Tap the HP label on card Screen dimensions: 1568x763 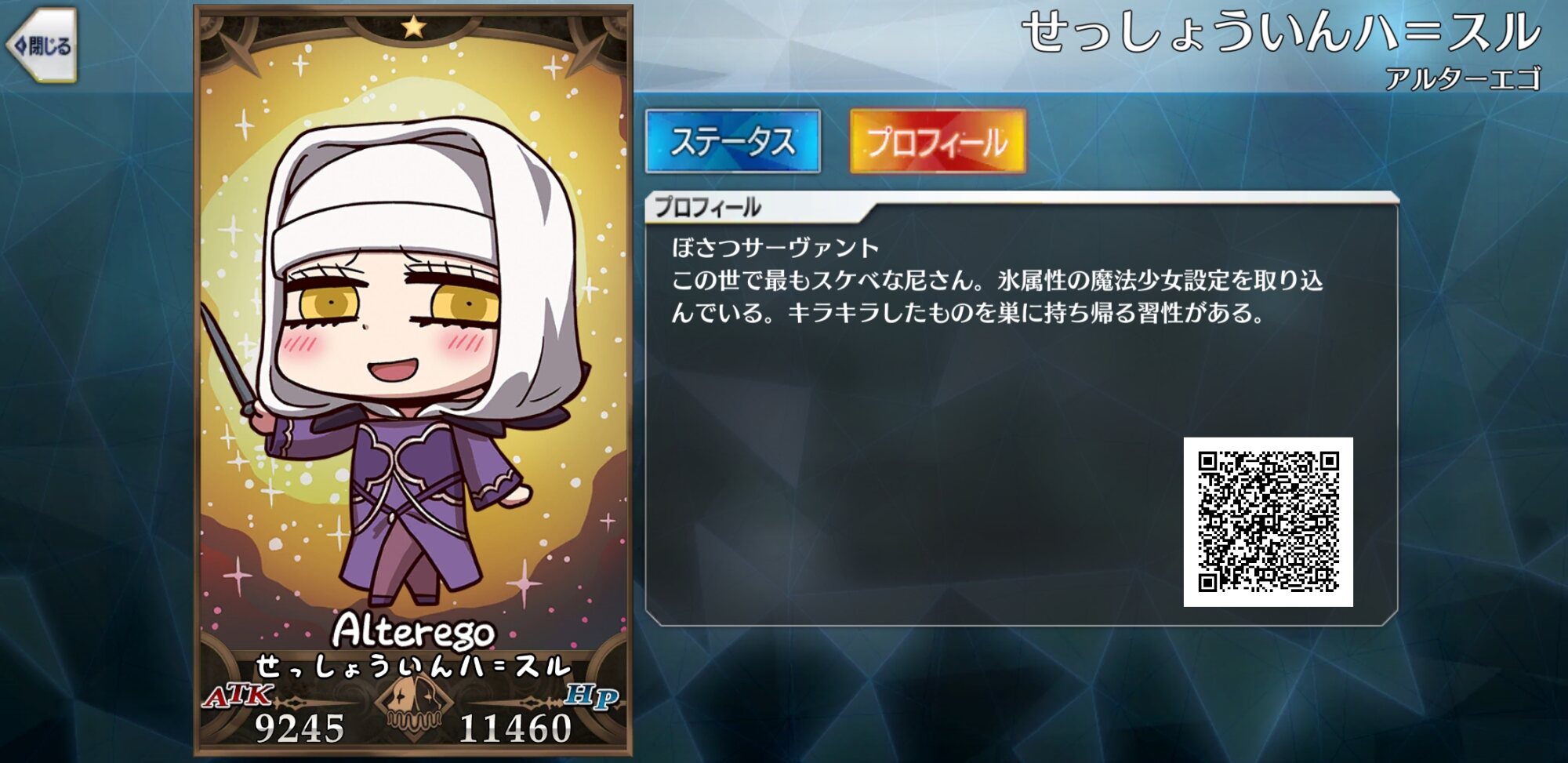[x=592, y=696]
